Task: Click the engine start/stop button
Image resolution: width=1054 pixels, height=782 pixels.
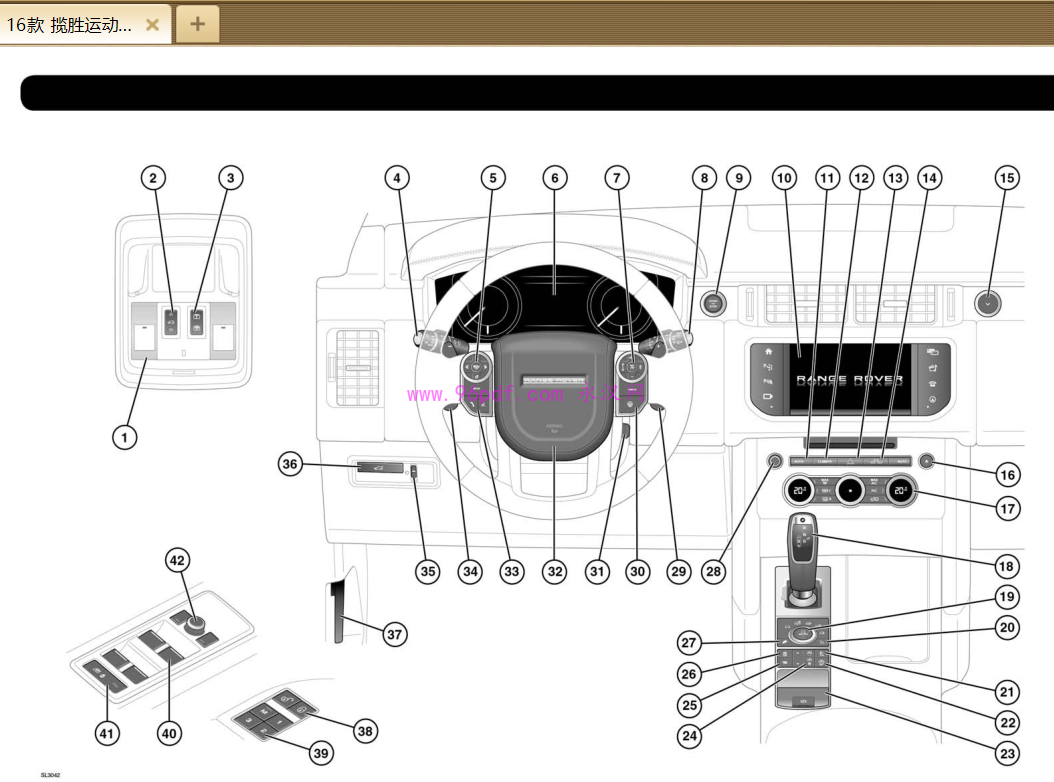Action: (713, 302)
